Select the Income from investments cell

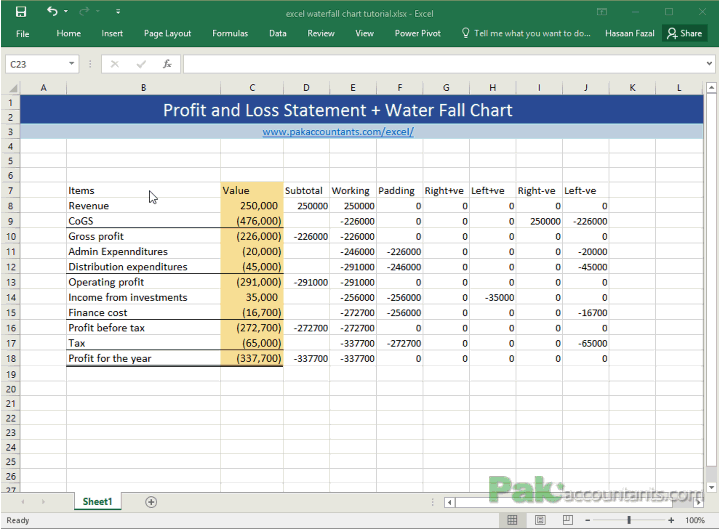143,297
